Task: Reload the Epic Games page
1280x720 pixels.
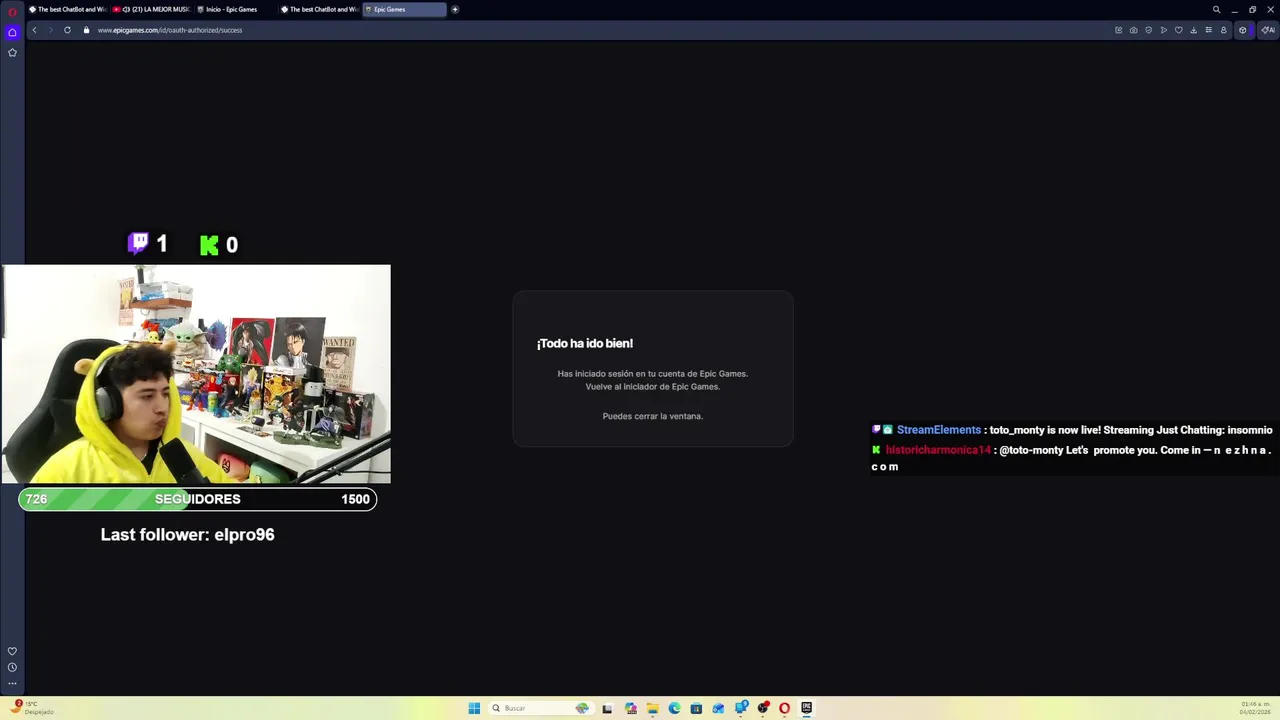Action: pyautogui.click(x=67, y=30)
